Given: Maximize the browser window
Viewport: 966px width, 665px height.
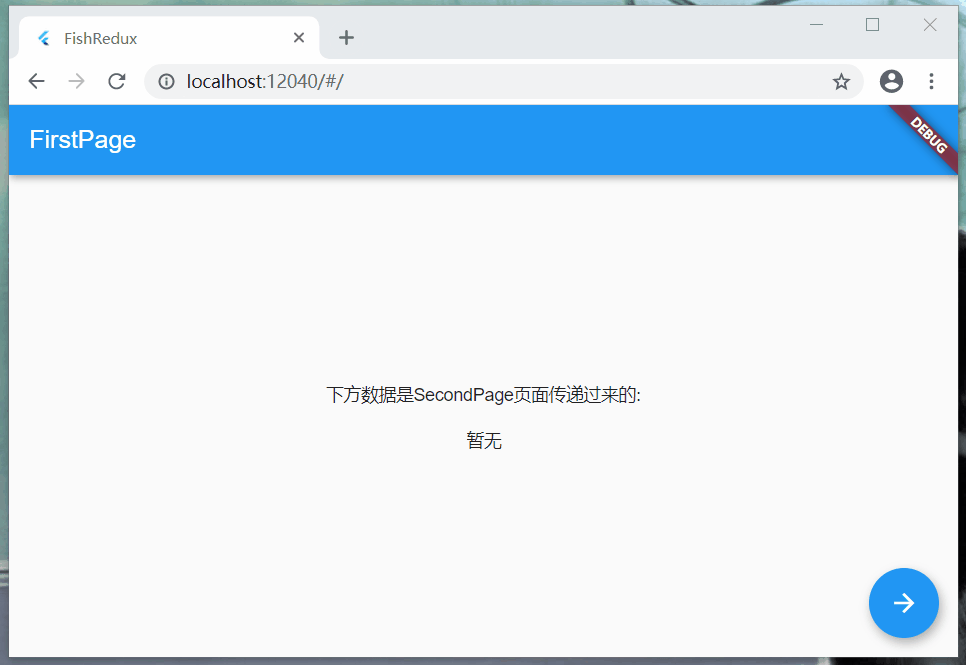Looking at the screenshot, I should point(872,24).
